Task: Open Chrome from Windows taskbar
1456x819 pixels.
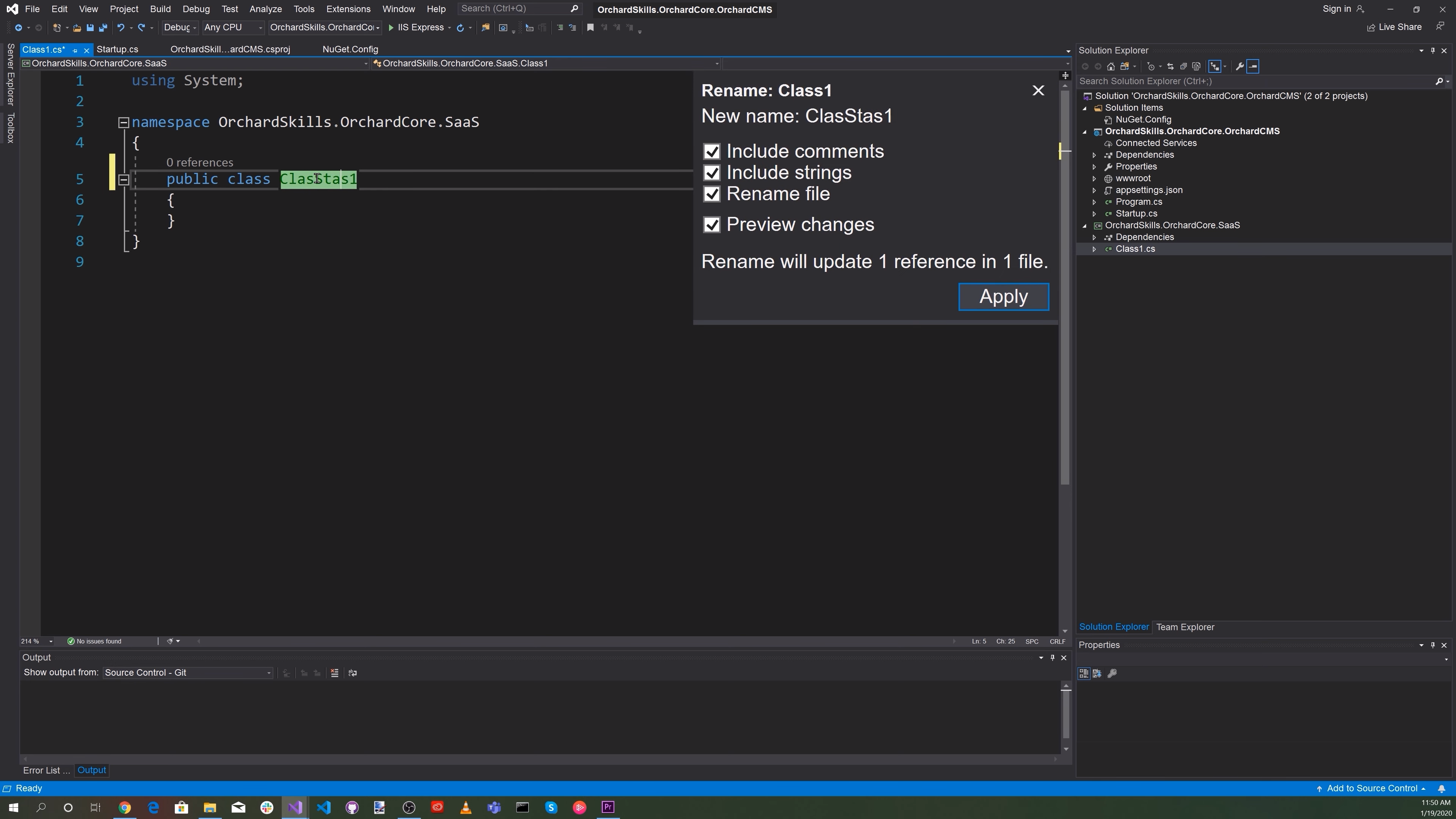Action: 125,808
